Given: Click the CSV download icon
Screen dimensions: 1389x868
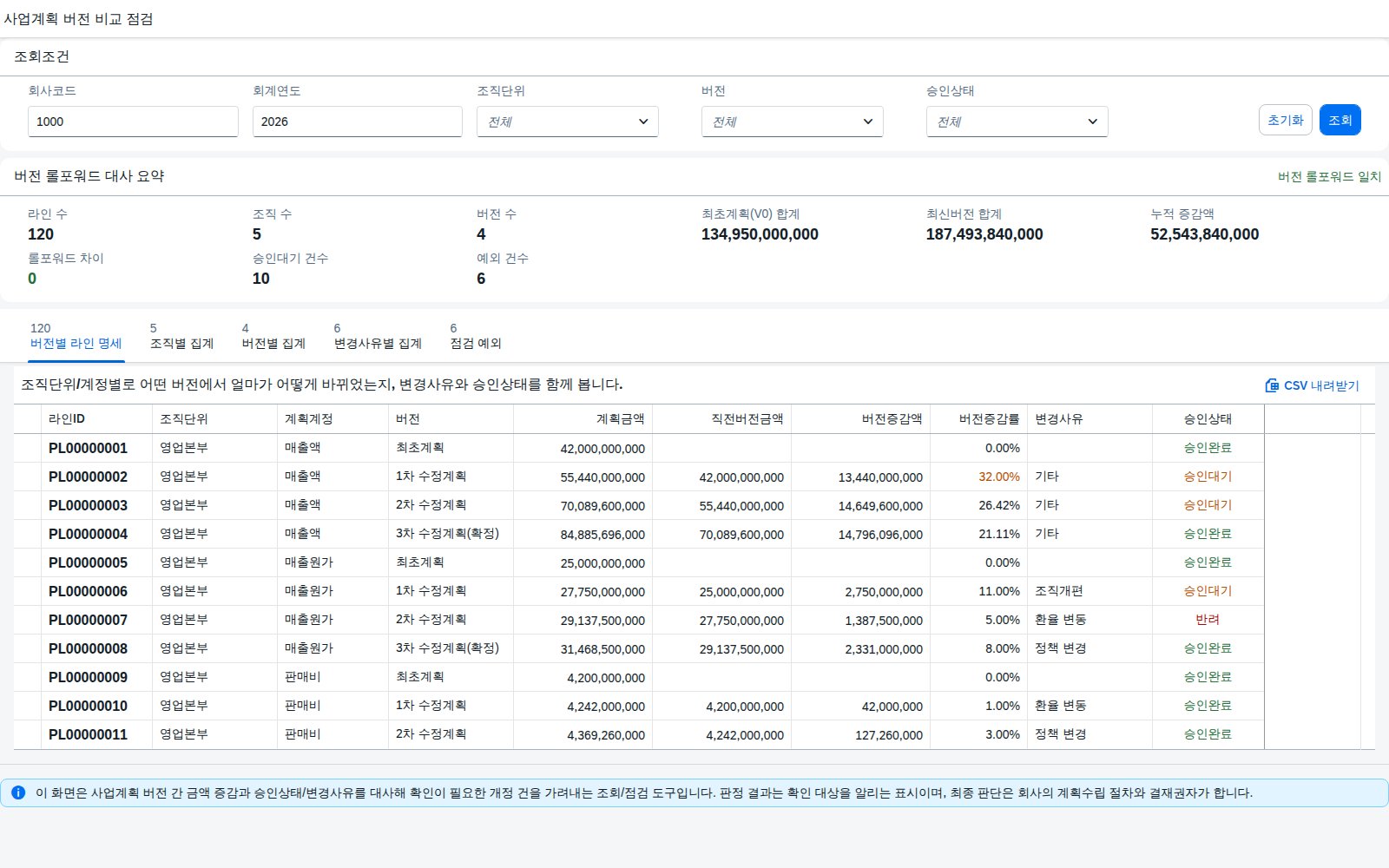Looking at the screenshot, I should 1272,385.
